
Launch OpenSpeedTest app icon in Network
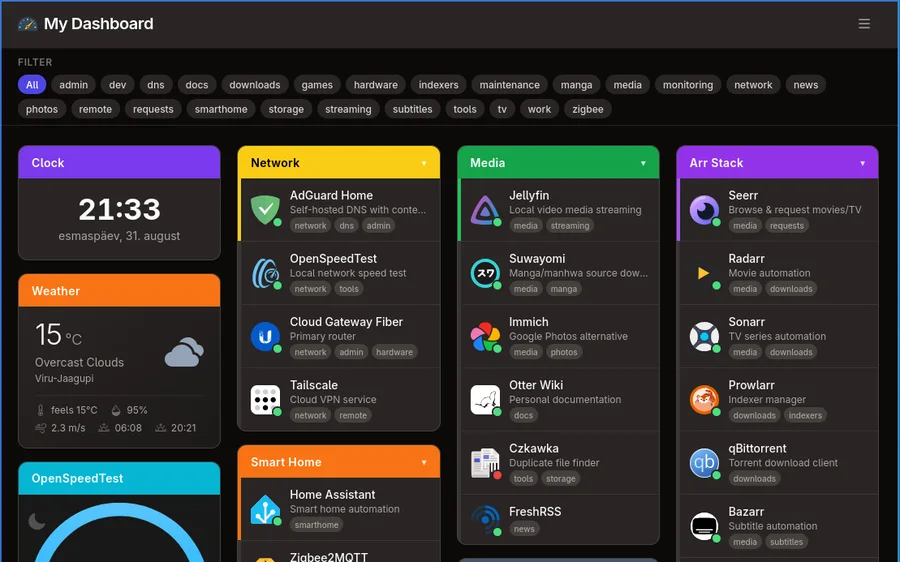pos(265,273)
